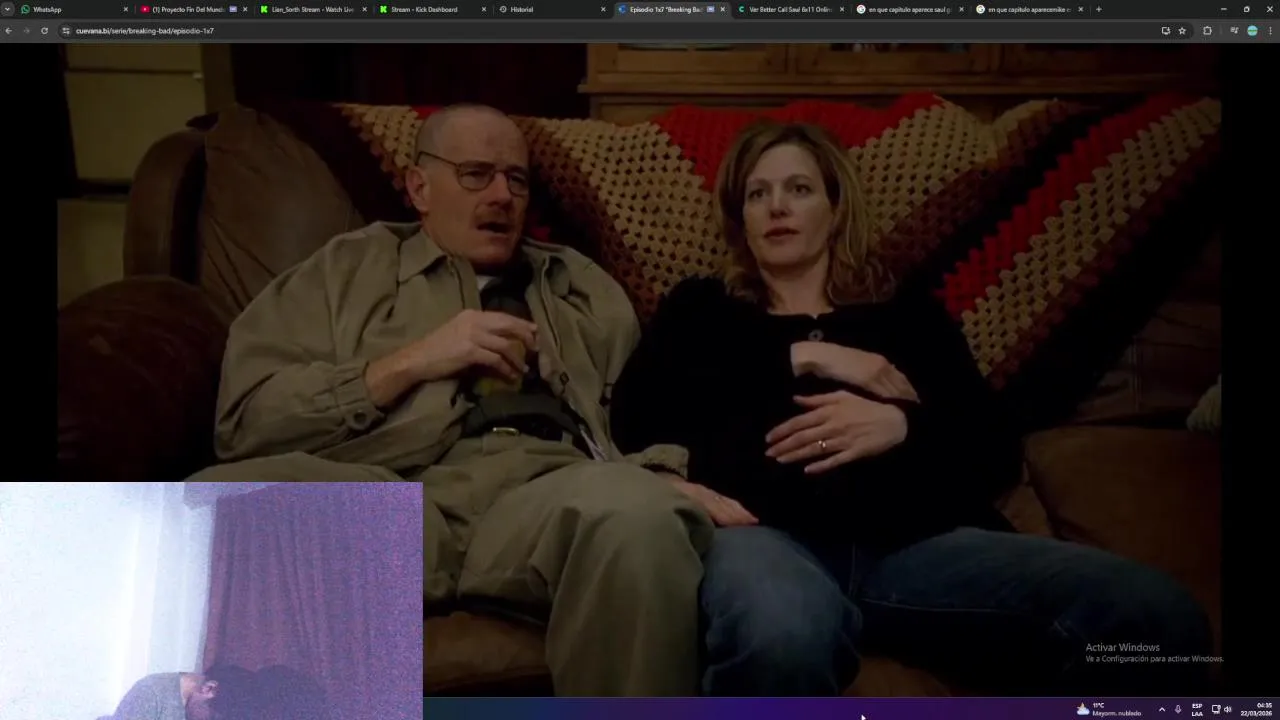Viewport: 1280px width, 720px height.
Task: Open the Stream - Kick Dashboard tab
Action: pyautogui.click(x=431, y=9)
